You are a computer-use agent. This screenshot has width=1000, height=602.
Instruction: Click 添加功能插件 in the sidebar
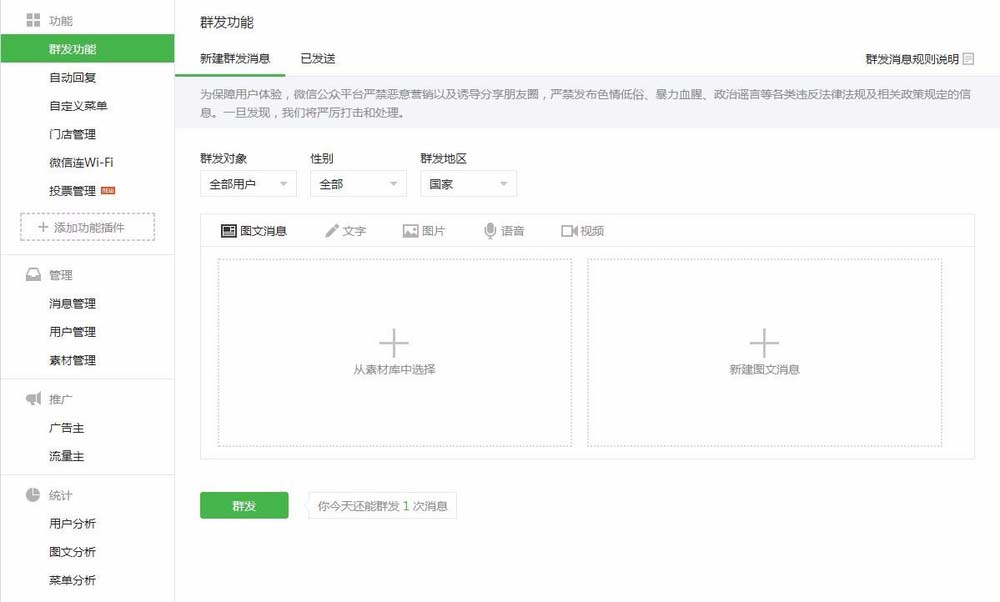[x=87, y=227]
